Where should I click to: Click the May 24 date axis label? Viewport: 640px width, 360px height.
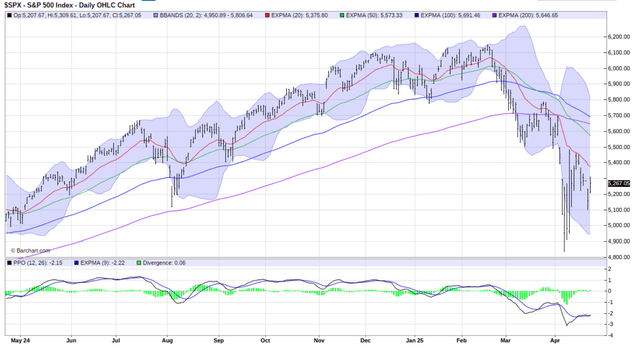(20, 340)
